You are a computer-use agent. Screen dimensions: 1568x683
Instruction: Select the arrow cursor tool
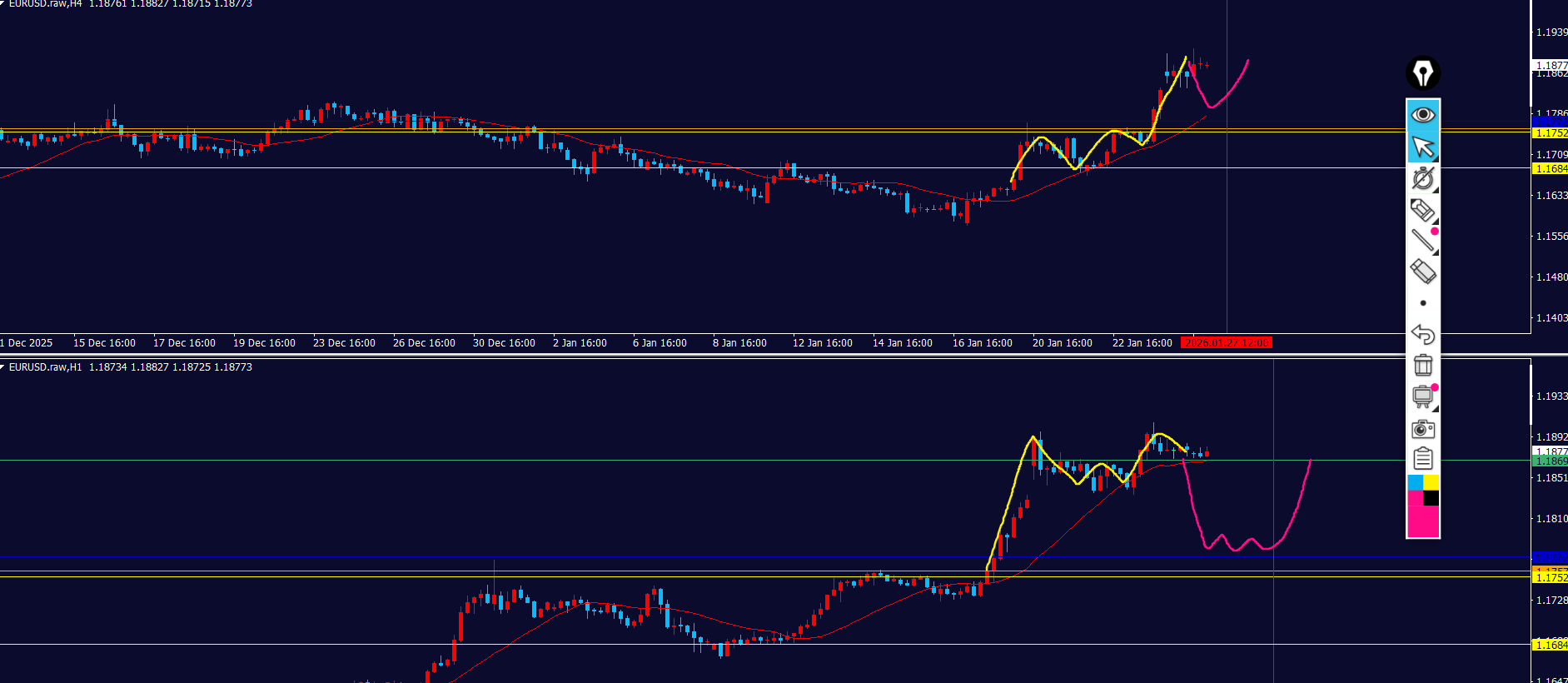(x=1422, y=147)
